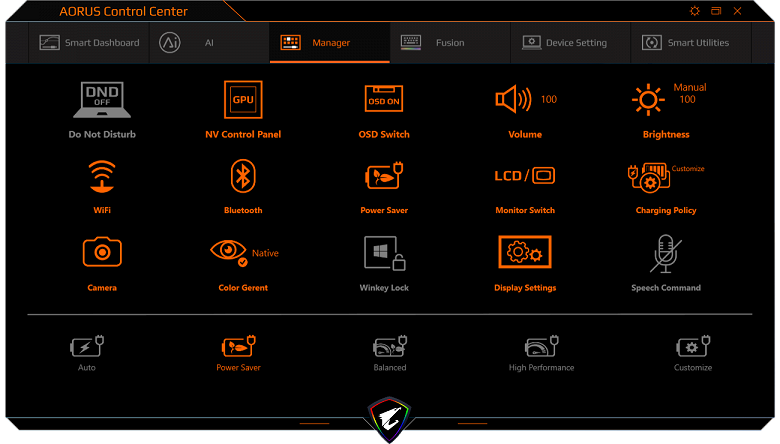Click the Volume speaker icon
The image size is (780, 444).
(513, 99)
